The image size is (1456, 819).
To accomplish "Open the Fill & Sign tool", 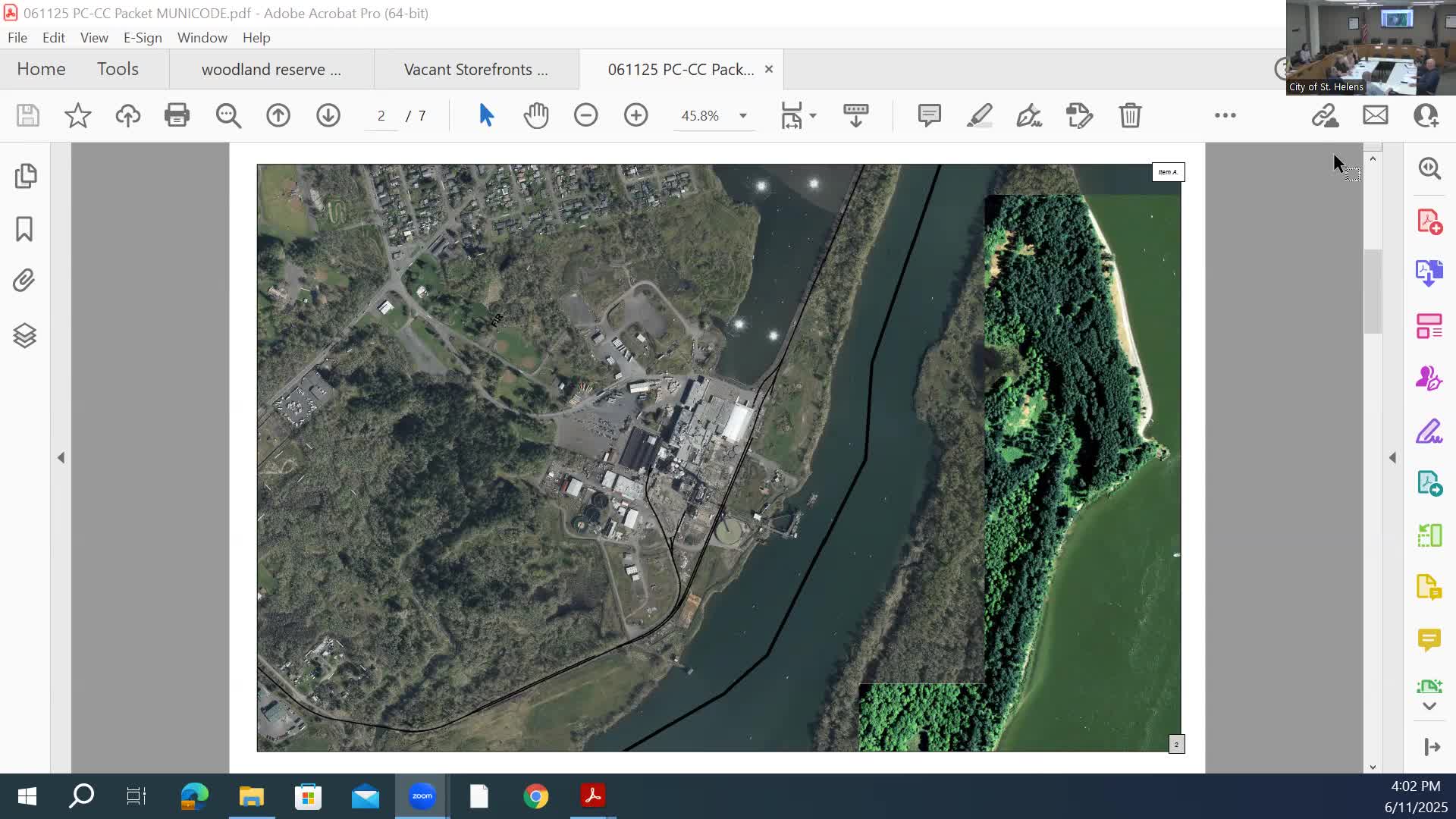I will (x=1029, y=115).
